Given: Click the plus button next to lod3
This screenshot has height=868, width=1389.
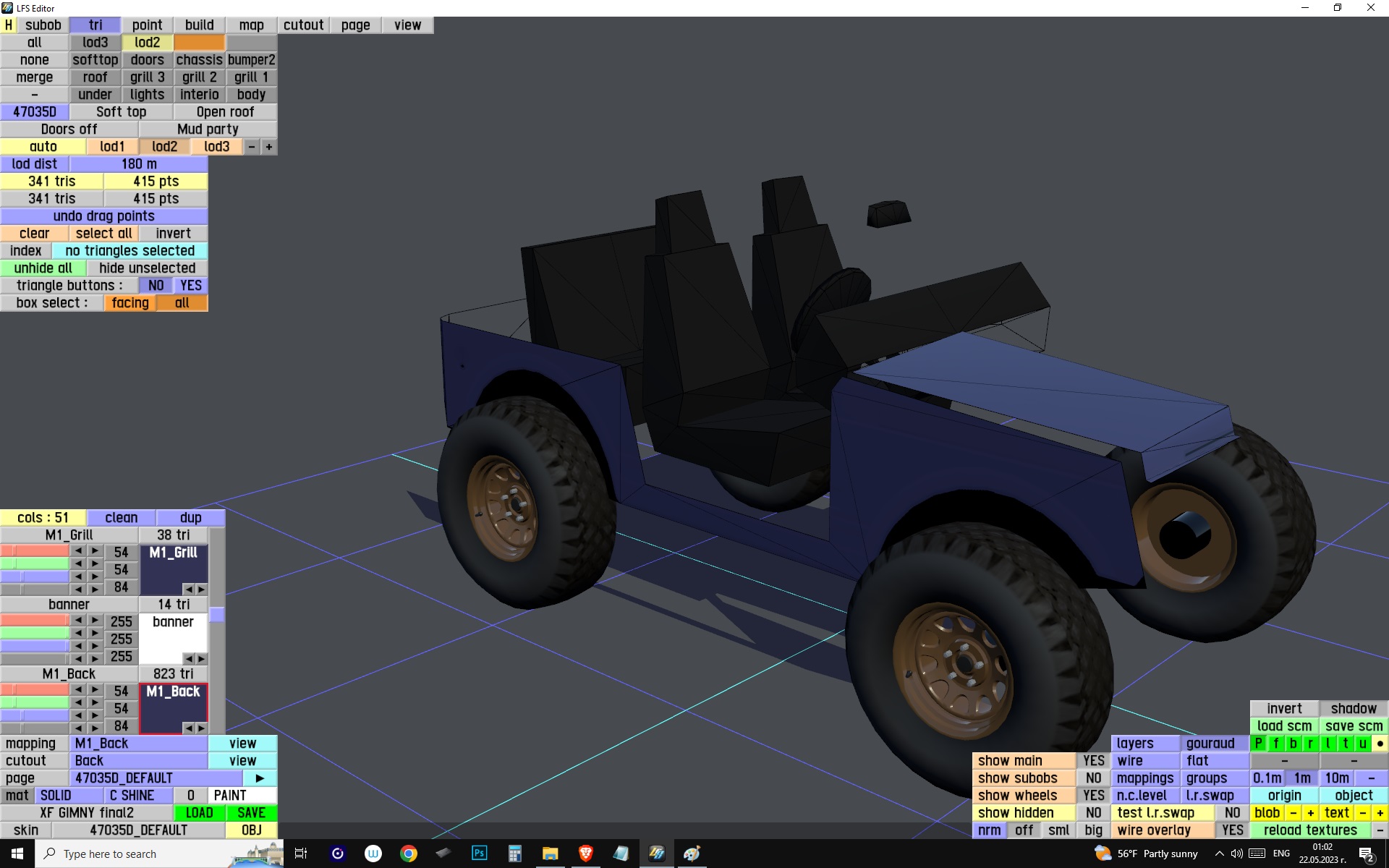Looking at the screenshot, I should click(269, 147).
